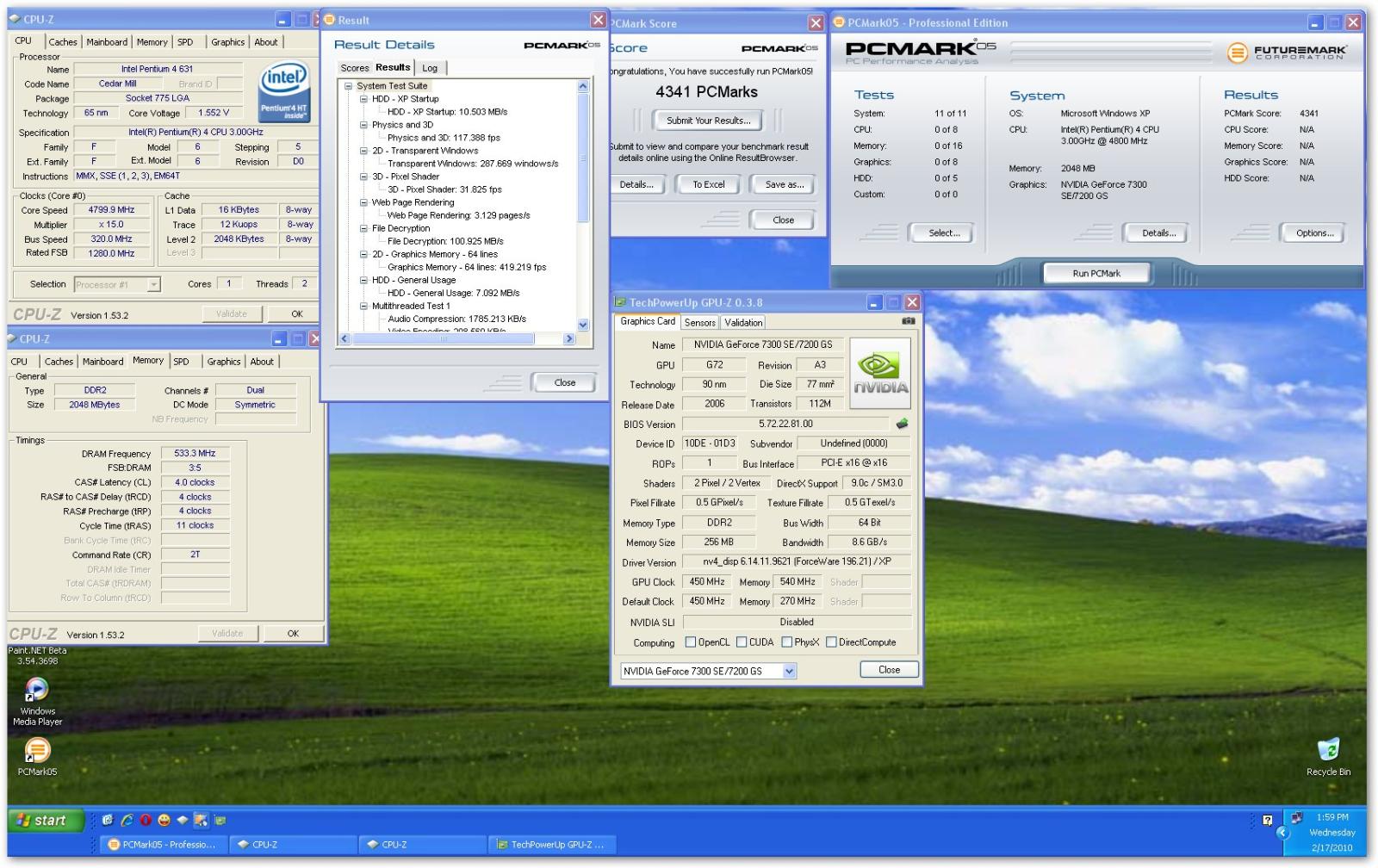Click Run PCMark button
This screenshot has width=1378, height=868.
click(1096, 273)
